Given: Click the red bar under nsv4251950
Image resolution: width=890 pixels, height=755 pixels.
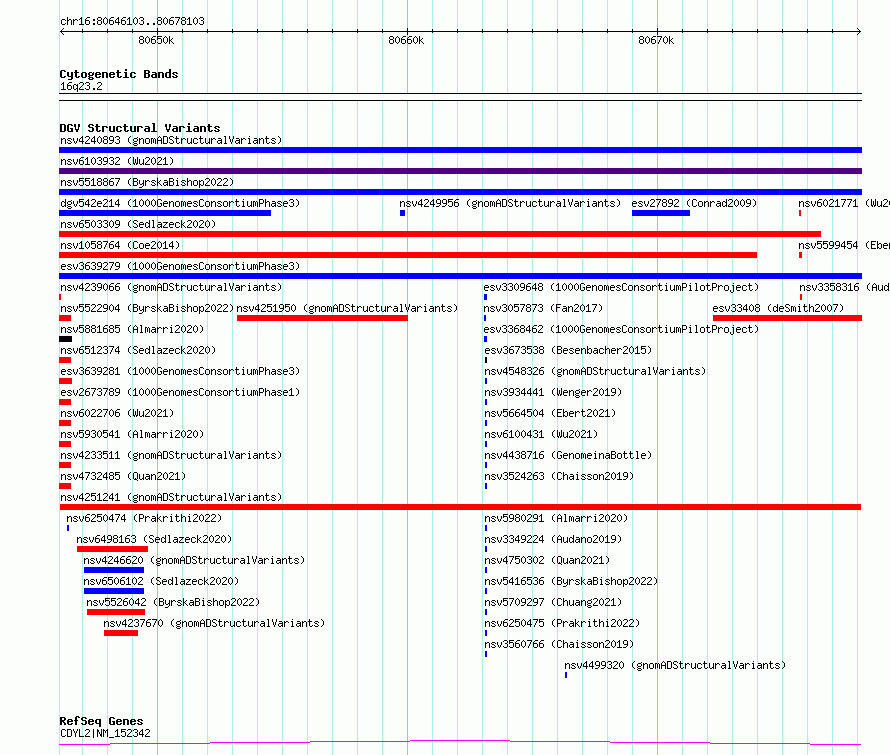Looking at the screenshot, I should 322,318.
